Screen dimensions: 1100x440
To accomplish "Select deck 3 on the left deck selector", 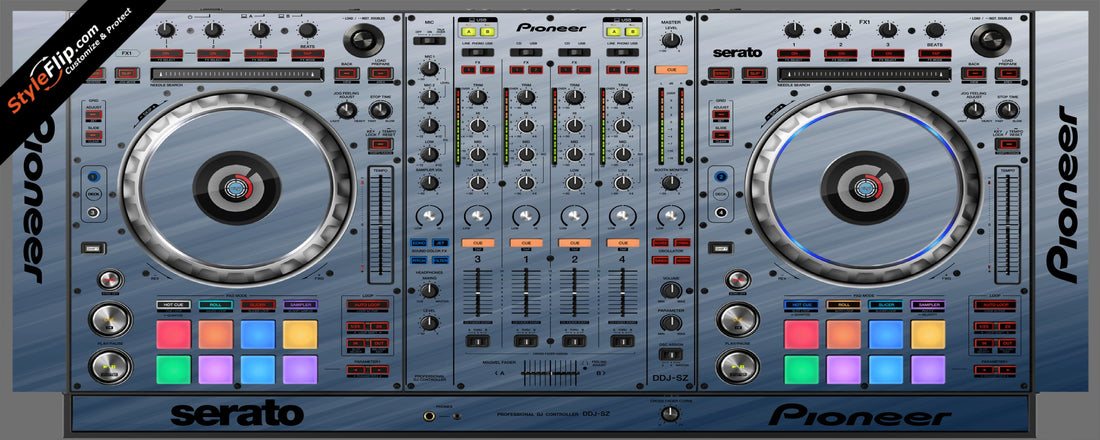I will coord(94,212).
